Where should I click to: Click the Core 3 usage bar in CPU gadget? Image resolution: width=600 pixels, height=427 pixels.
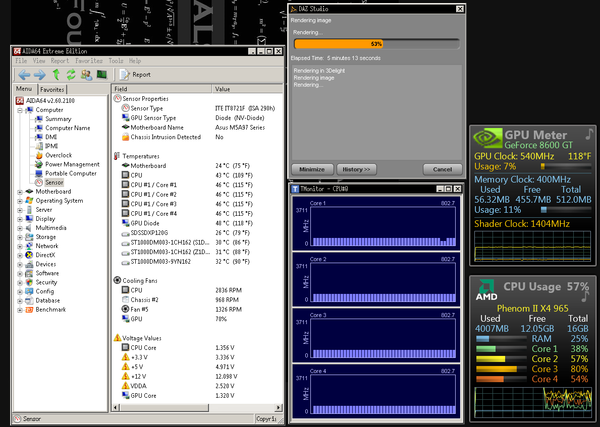click(x=501, y=369)
